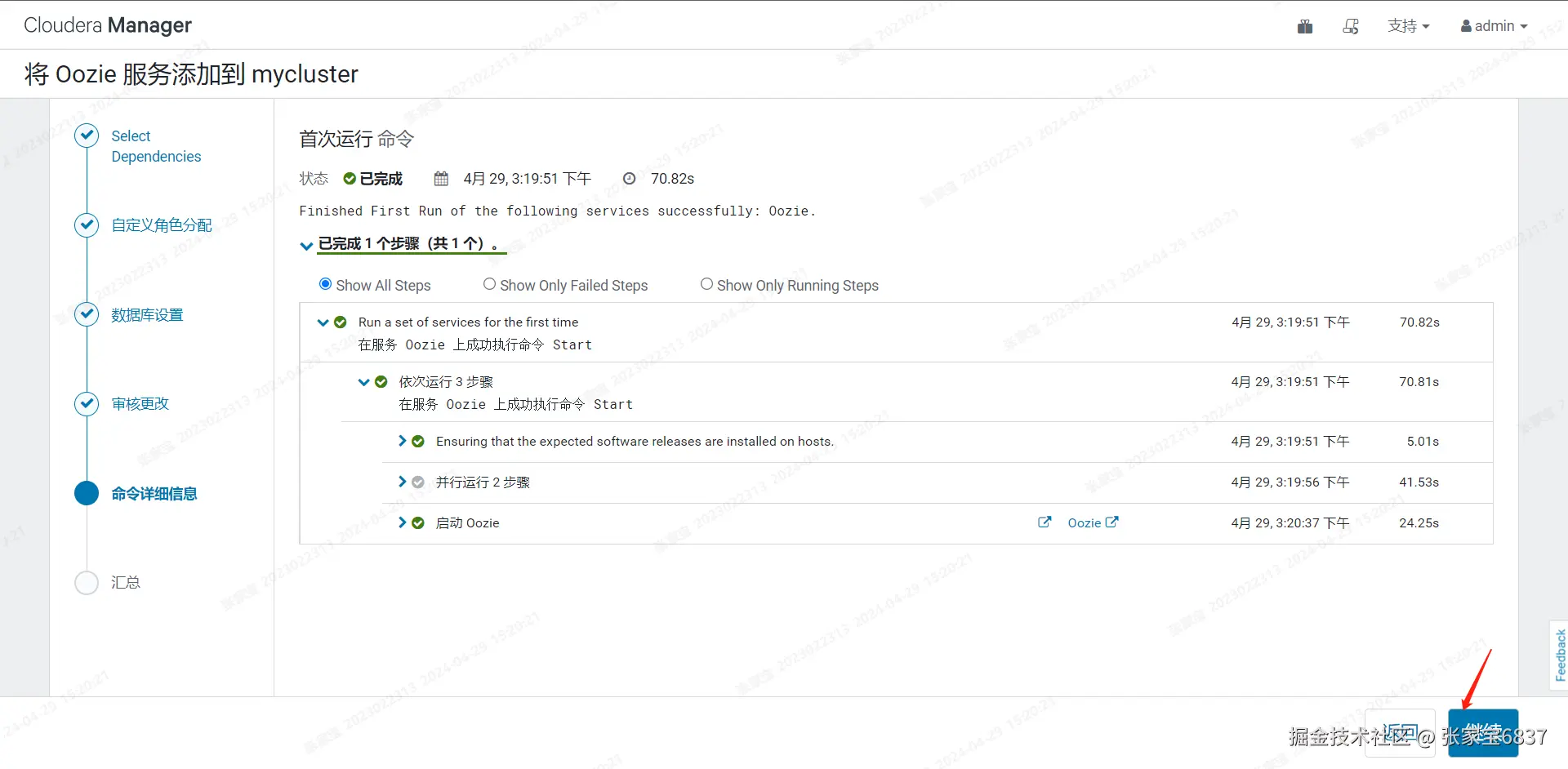Click the green 已完成 status check icon
The width and height of the screenshot is (1568, 769).
tap(350, 179)
